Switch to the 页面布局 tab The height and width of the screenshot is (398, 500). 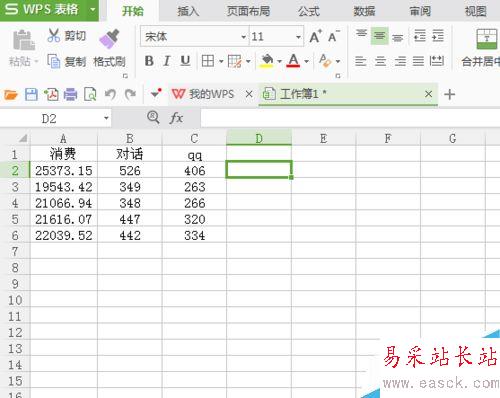248,11
